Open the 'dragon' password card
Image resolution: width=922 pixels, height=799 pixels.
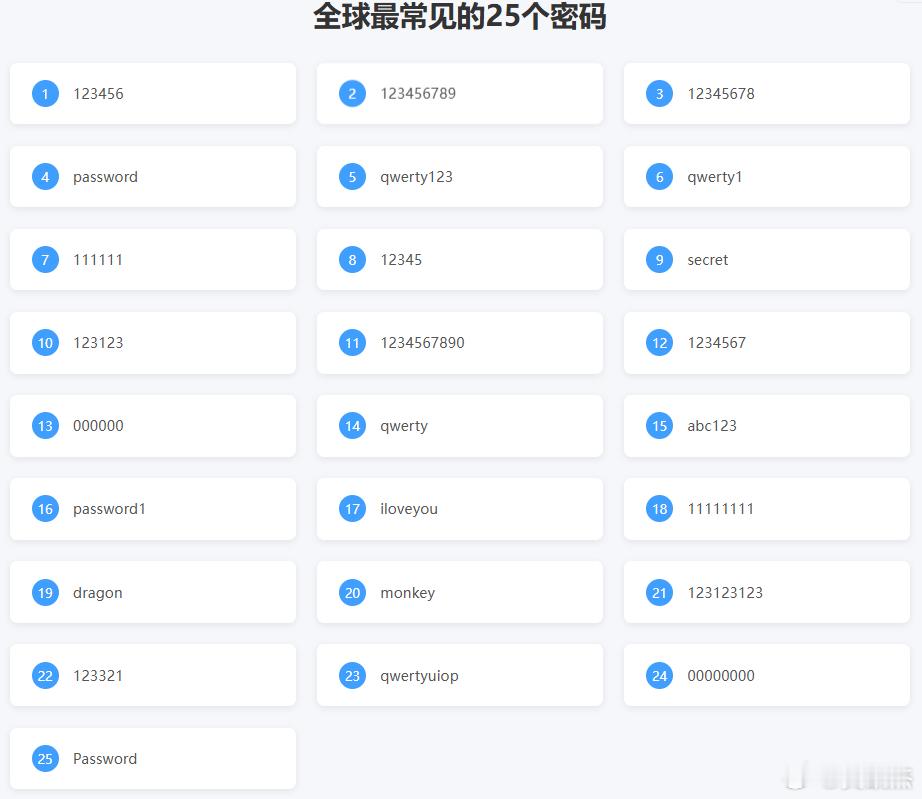click(153, 592)
